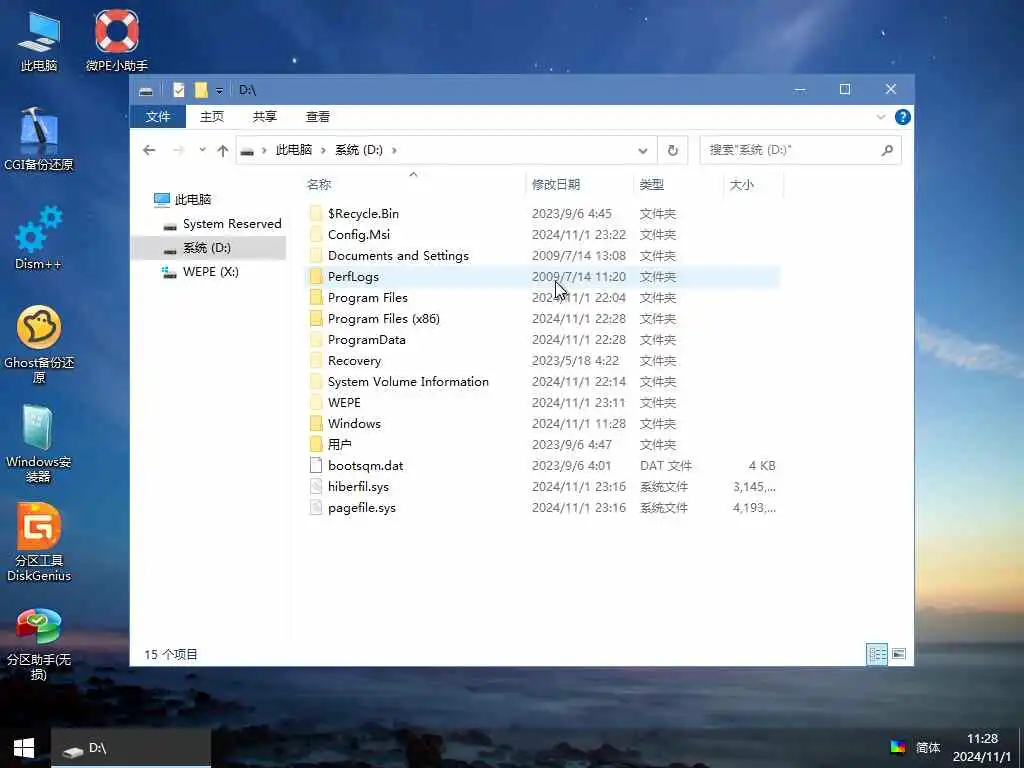Select System Volume Information folder
The width and height of the screenshot is (1024, 768).
coord(408,381)
